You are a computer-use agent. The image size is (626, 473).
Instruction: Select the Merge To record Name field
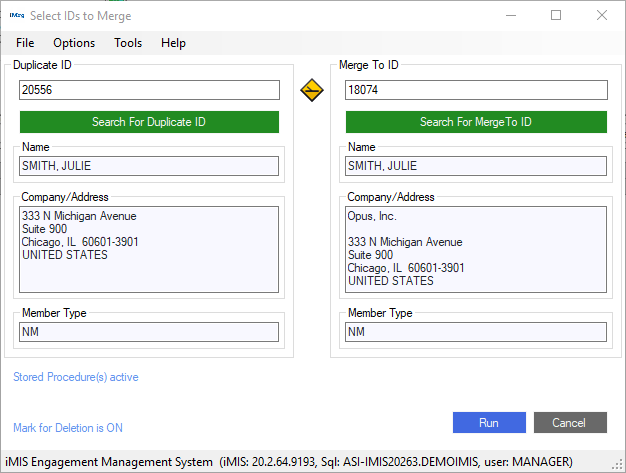click(476, 166)
